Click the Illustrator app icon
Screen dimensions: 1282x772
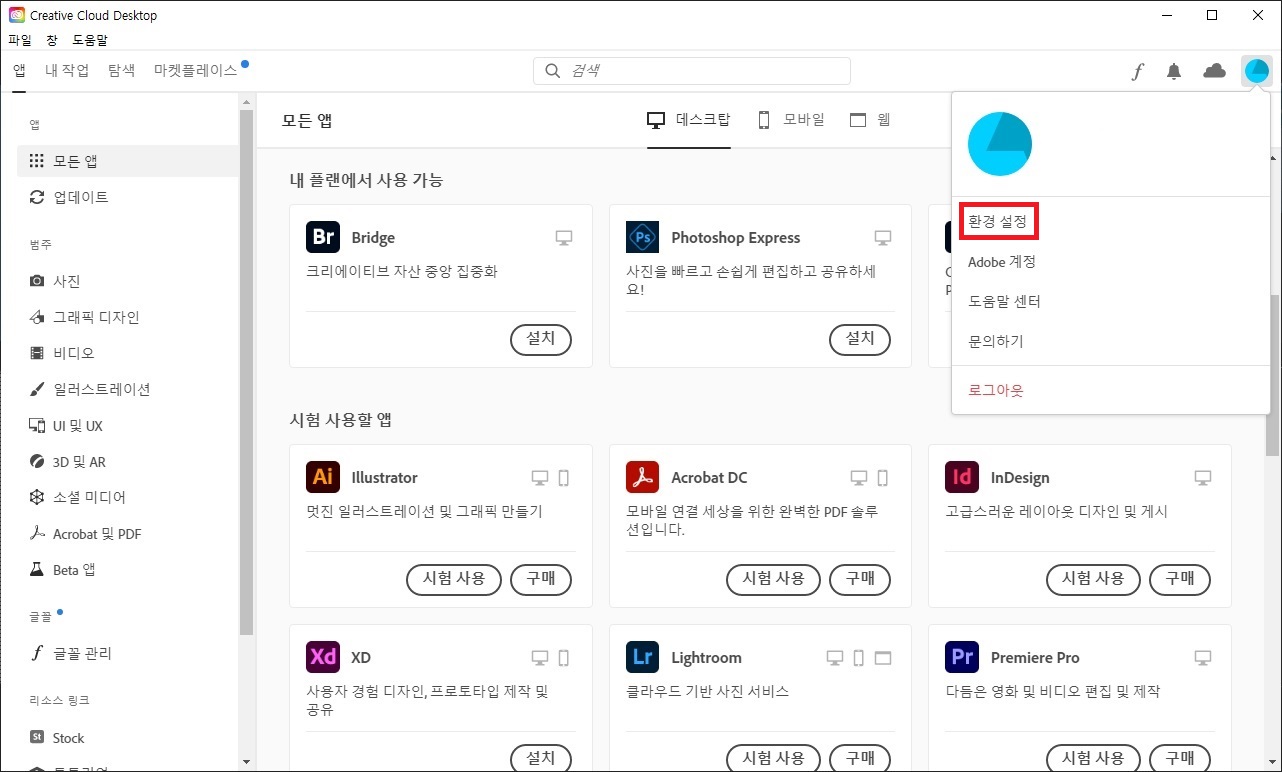[x=323, y=477]
